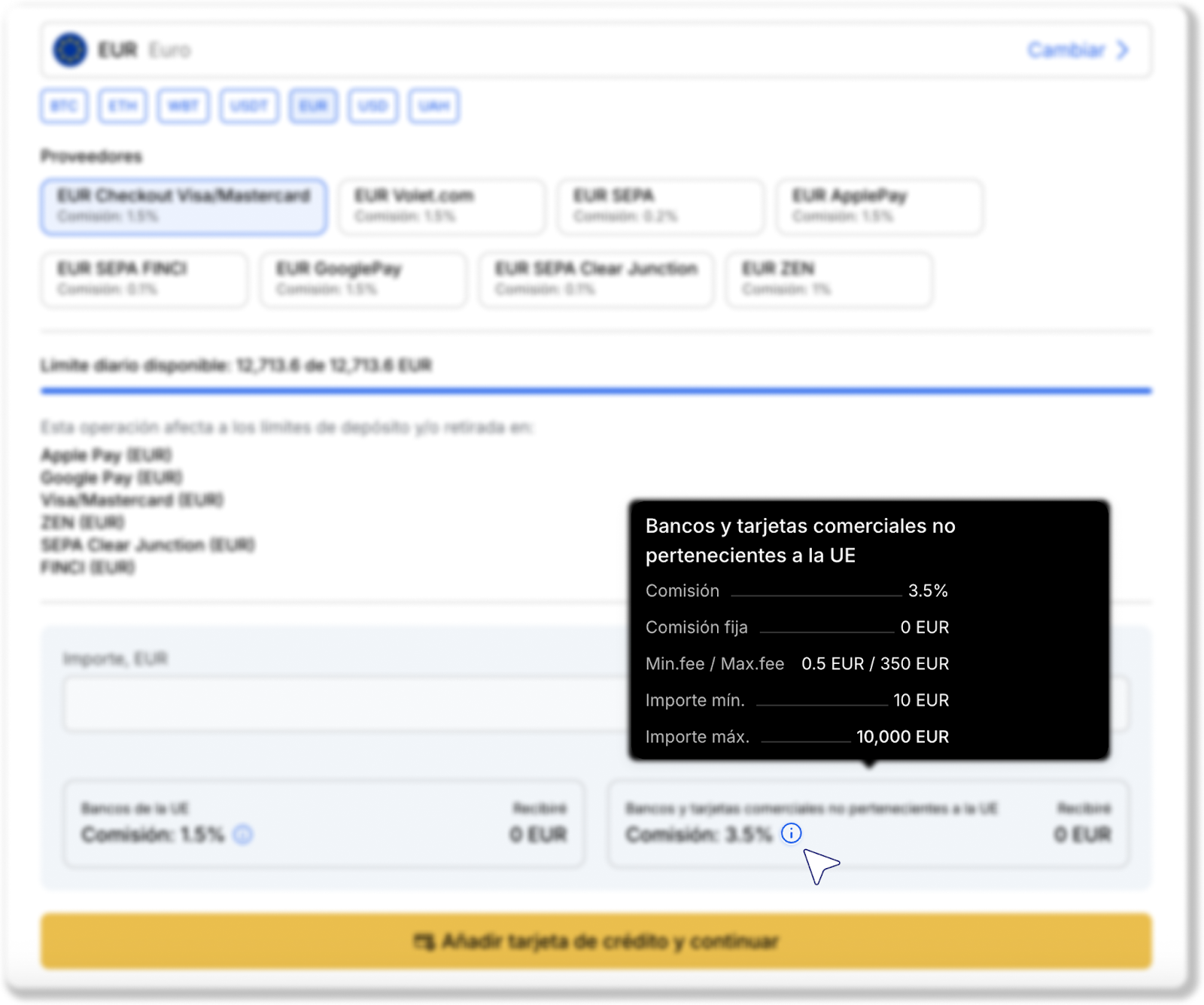Focus the Importe, EUR amount input
The height and width of the screenshot is (1005, 1204).
[596, 704]
